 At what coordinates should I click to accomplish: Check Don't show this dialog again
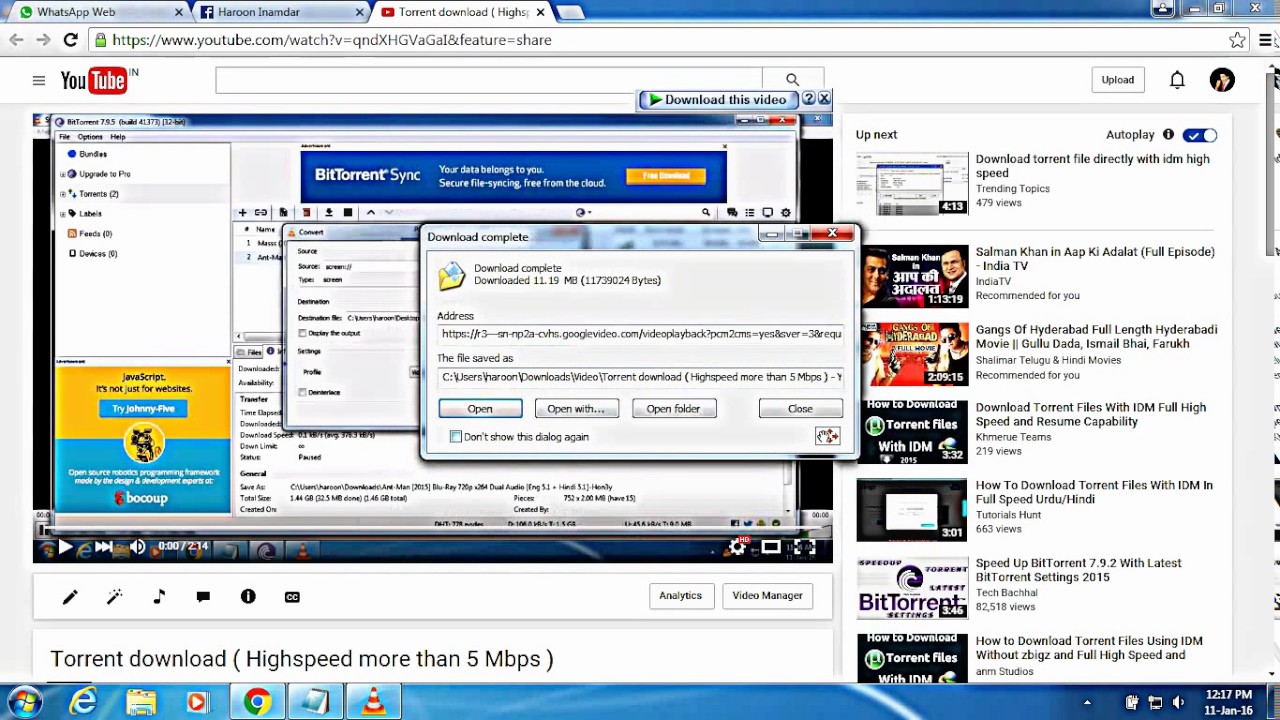[456, 437]
